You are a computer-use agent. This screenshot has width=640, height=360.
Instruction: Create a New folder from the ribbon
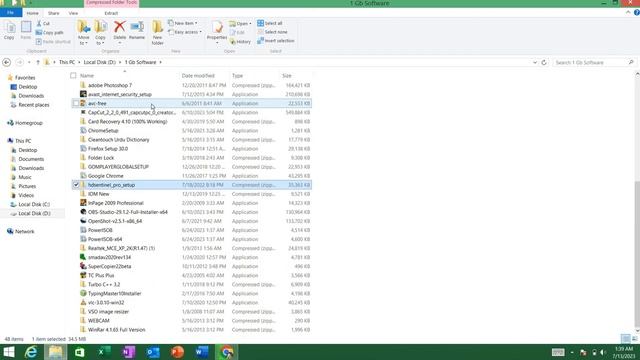pyautogui.click(x=158, y=33)
